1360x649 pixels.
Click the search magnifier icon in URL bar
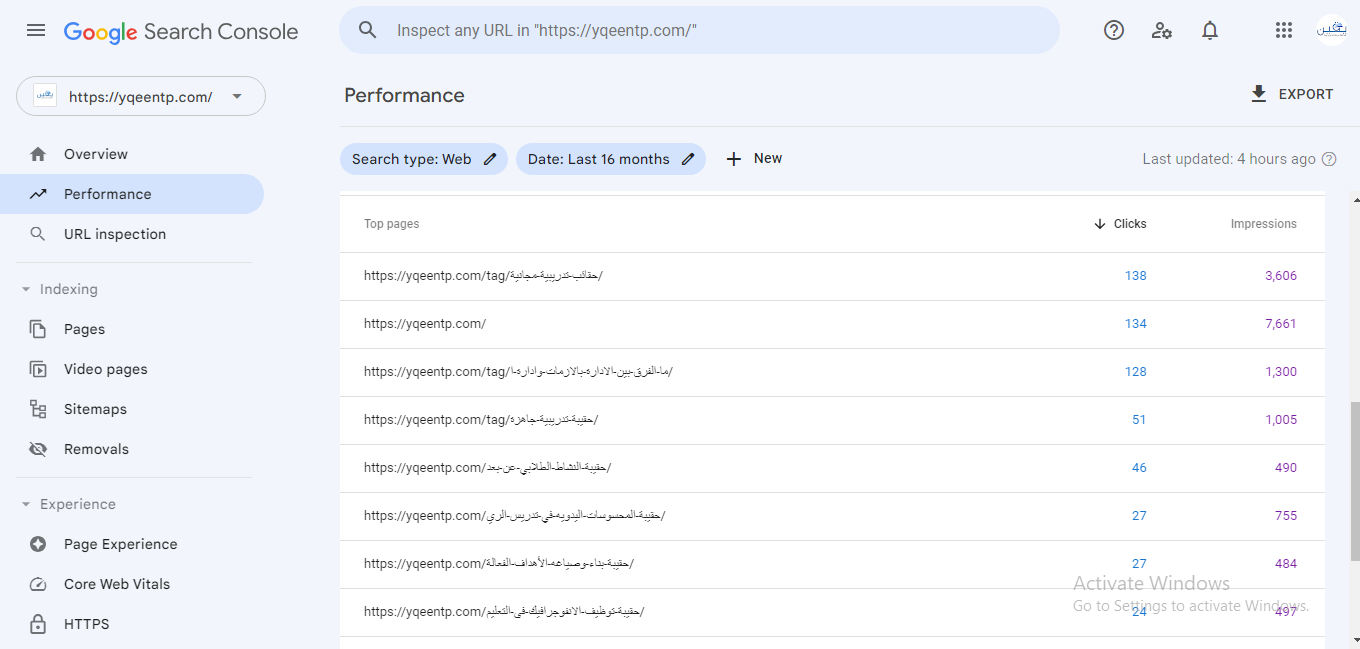tap(368, 30)
